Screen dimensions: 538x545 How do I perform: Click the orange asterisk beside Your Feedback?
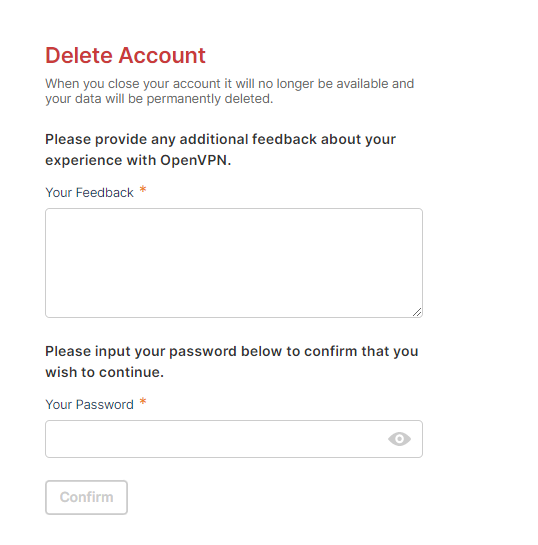pyautogui.click(x=143, y=190)
